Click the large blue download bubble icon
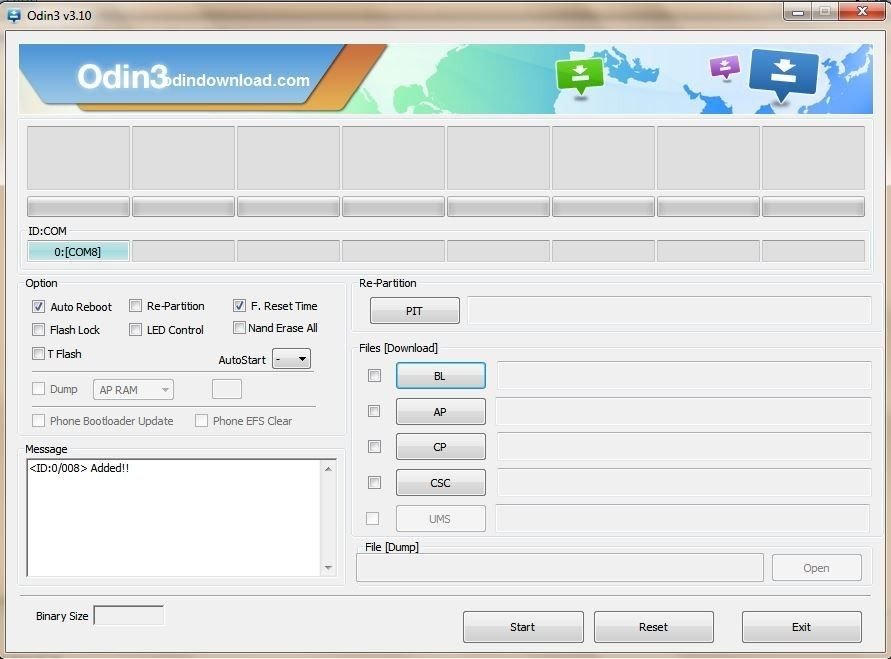Screen dimensions: 891x659 point(784,75)
